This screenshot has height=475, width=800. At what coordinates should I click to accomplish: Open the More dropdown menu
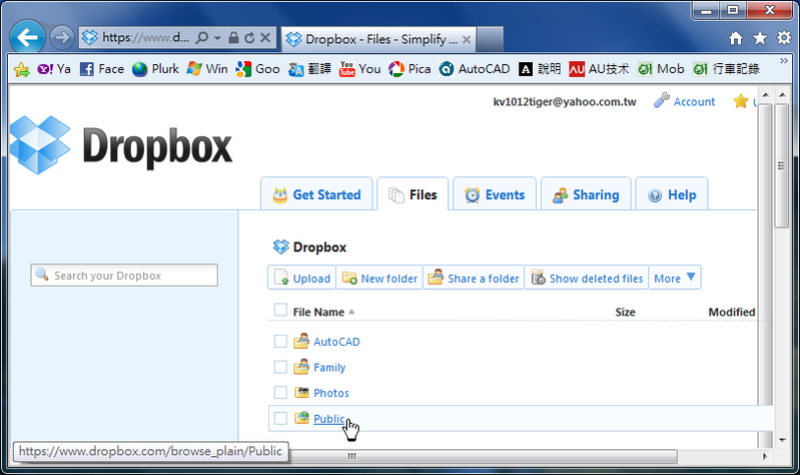coord(674,278)
